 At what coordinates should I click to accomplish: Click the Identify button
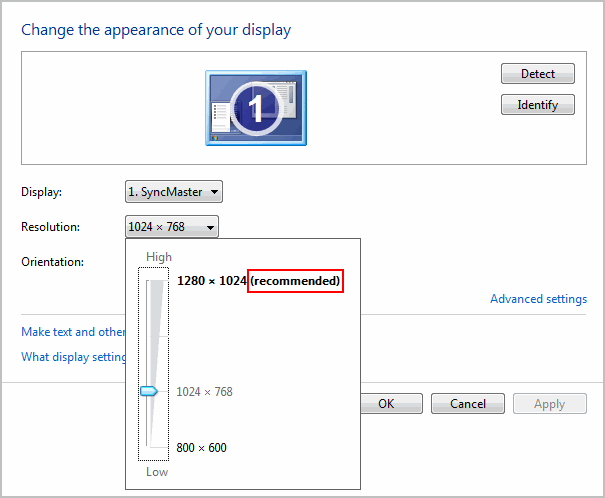538,105
